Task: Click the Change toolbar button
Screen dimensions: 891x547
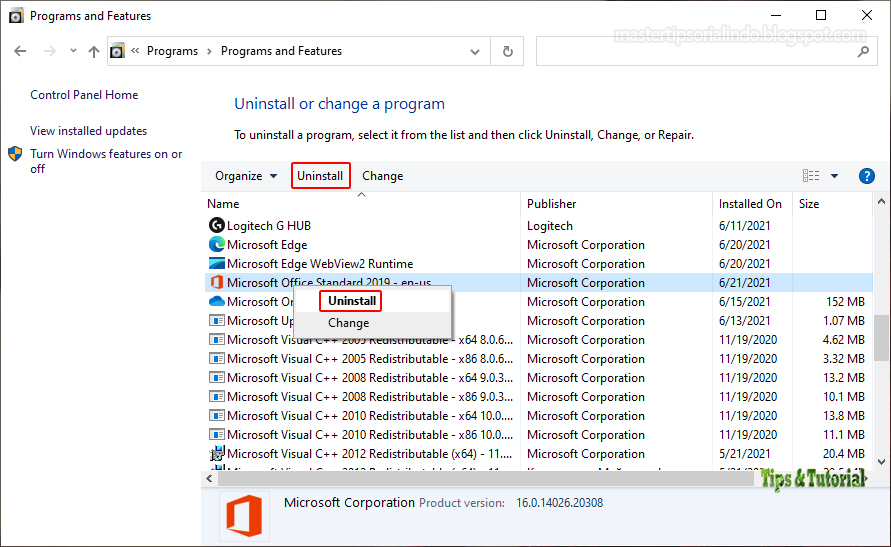Action: [382, 176]
